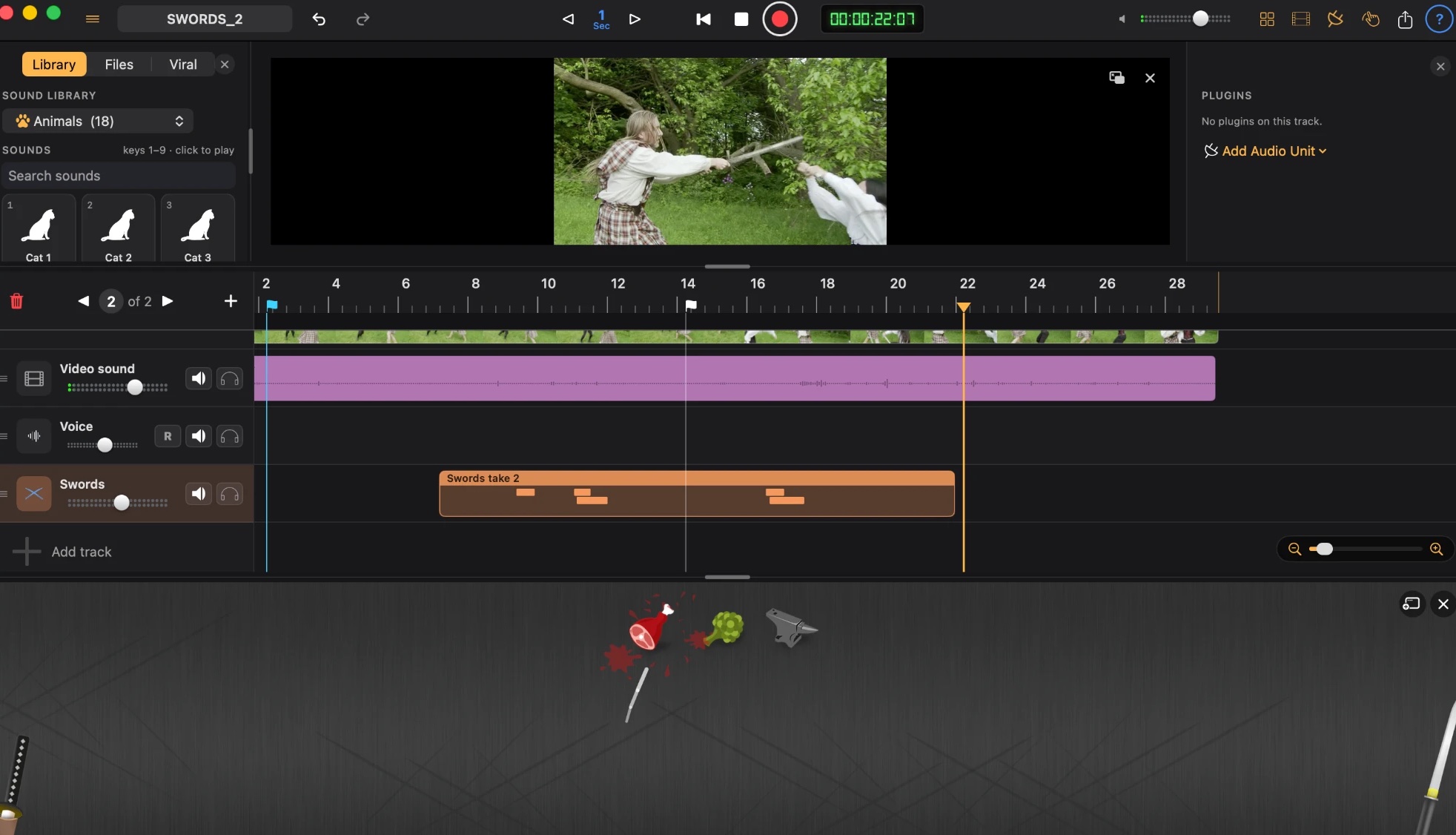The image size is (1456, 835).
Task: Share or export the project
Action: click(x=1405, y=19)
